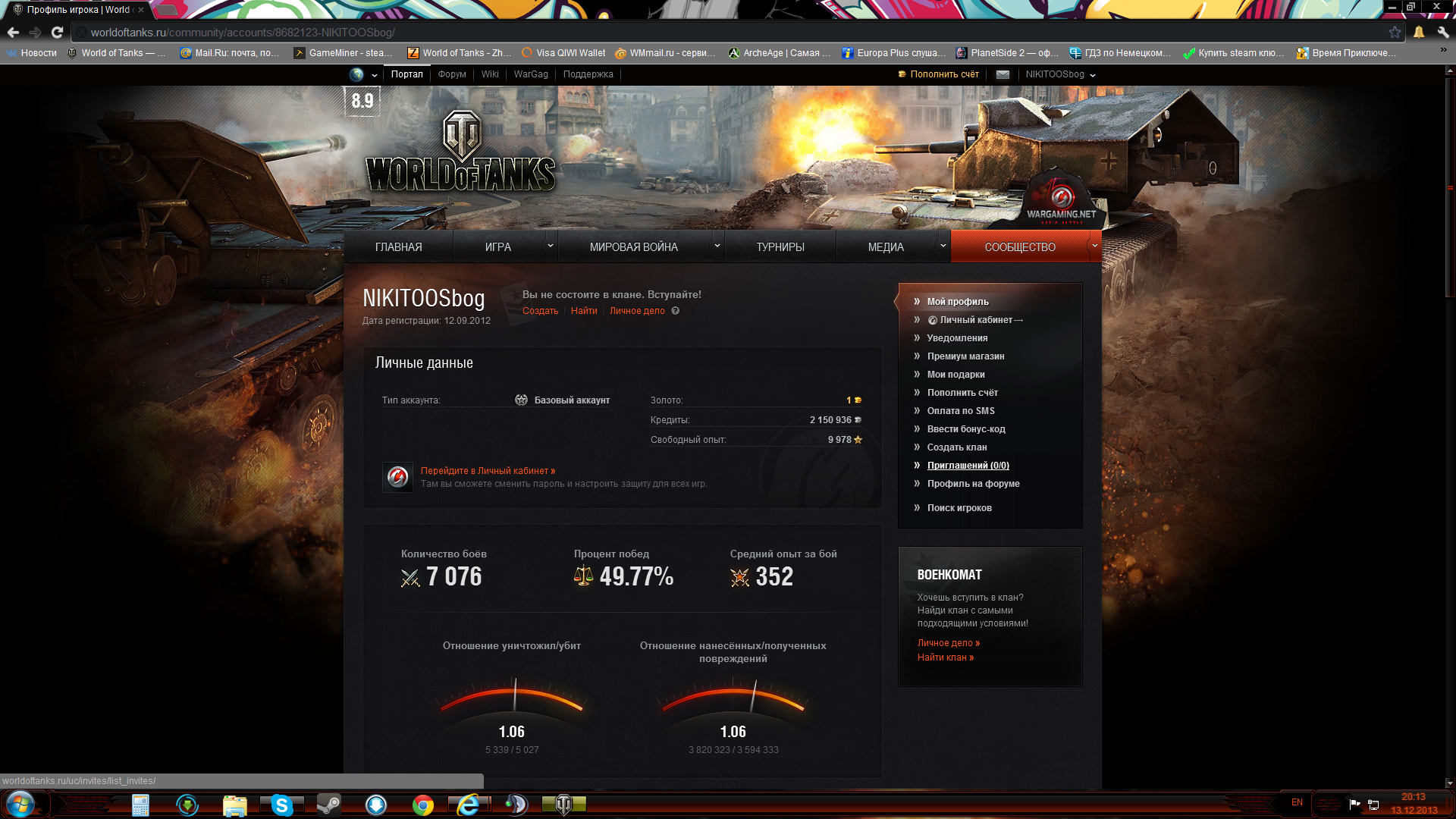Click Пополнить счёт top bar link
This screenshot has width=1456, height=819.
tap(944, 74)
